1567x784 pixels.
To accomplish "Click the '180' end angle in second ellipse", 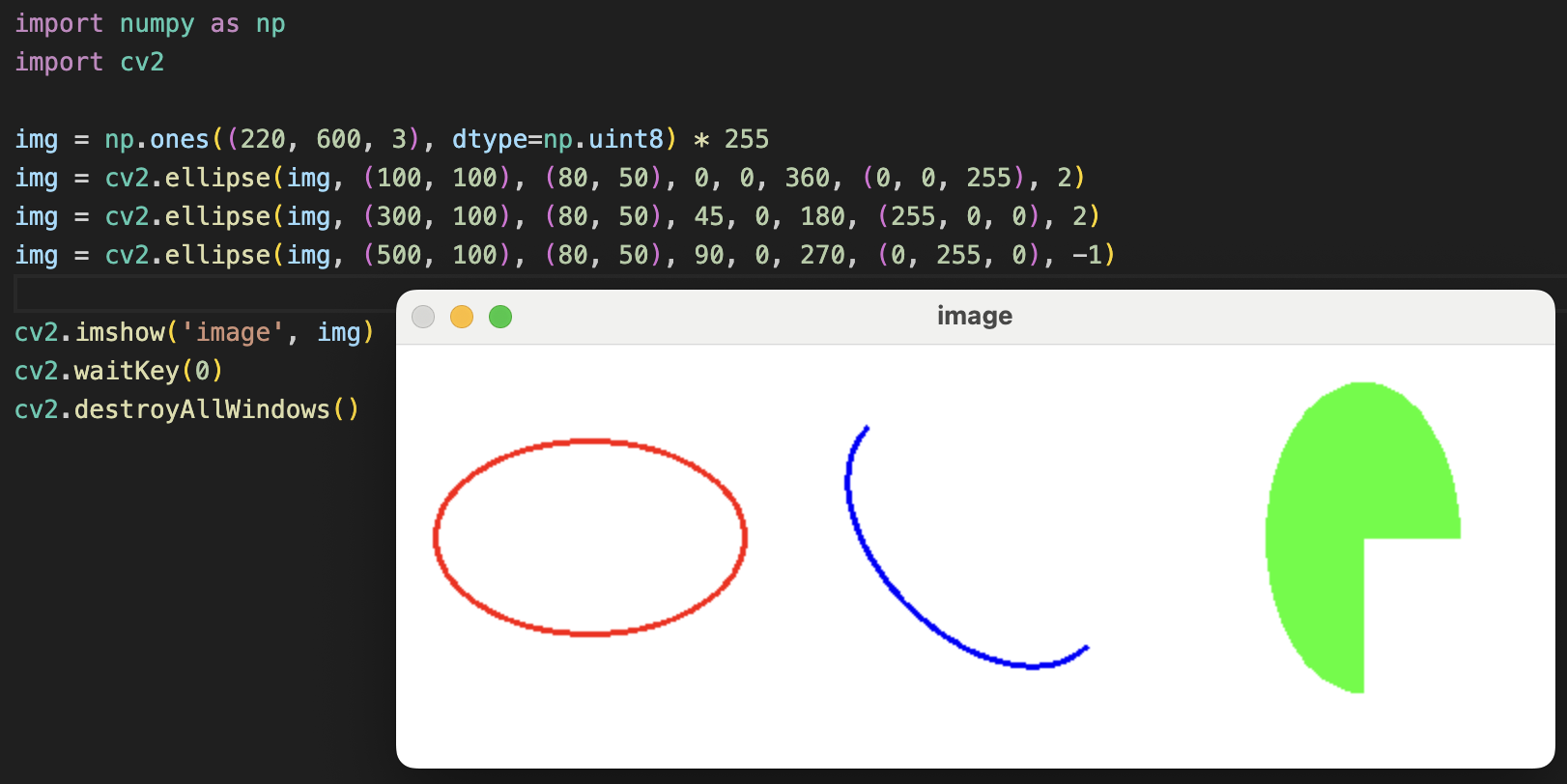I will point(823,216).
